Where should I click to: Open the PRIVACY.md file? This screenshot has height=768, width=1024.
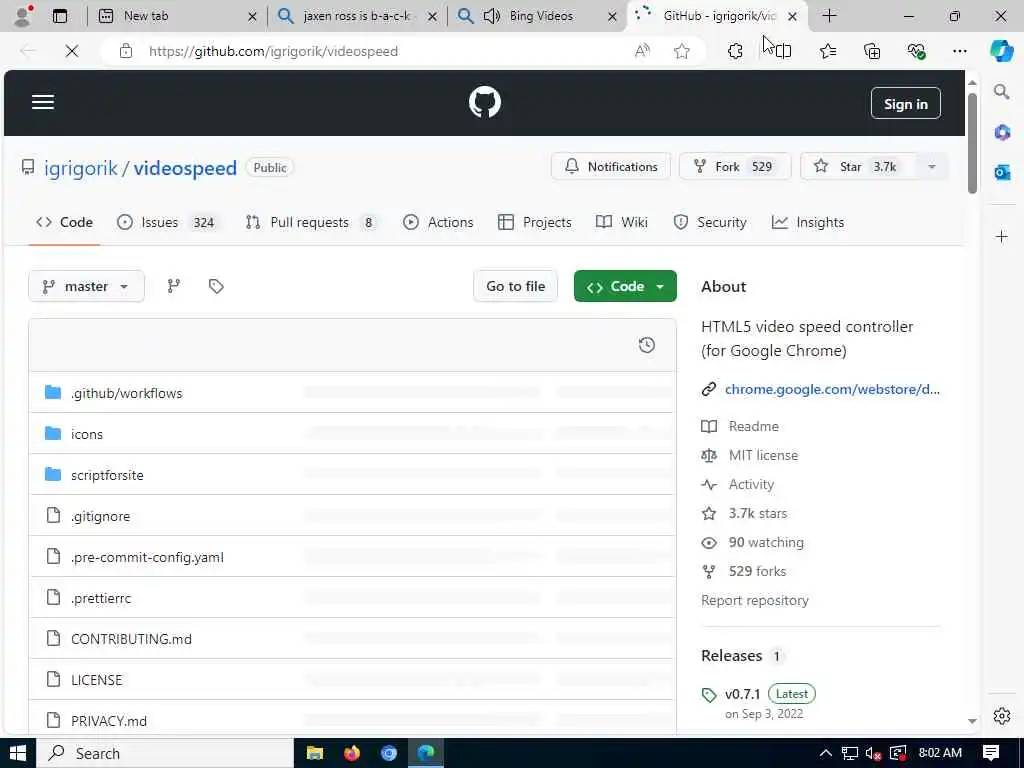108,722
